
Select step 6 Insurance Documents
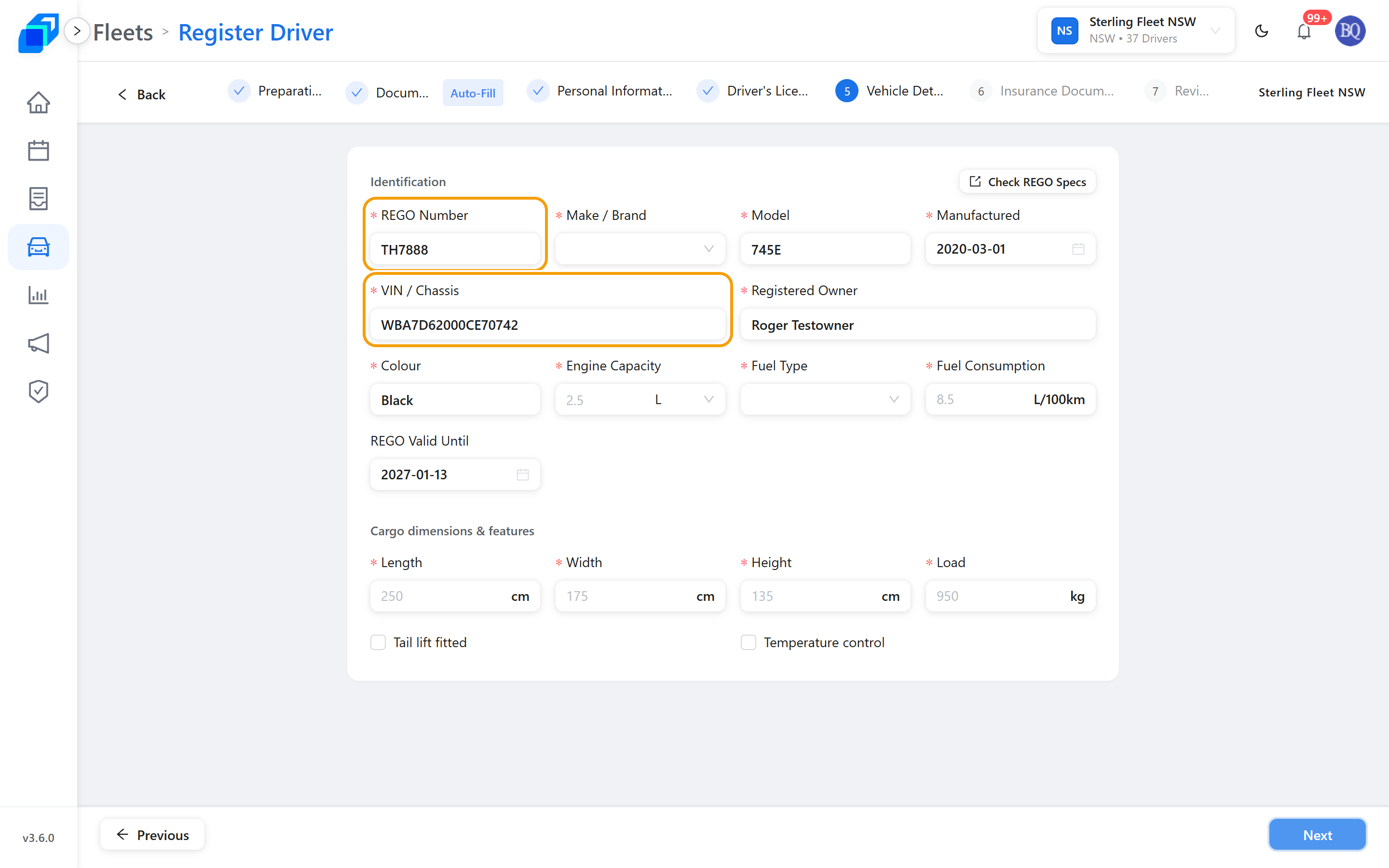point(1042,91)
